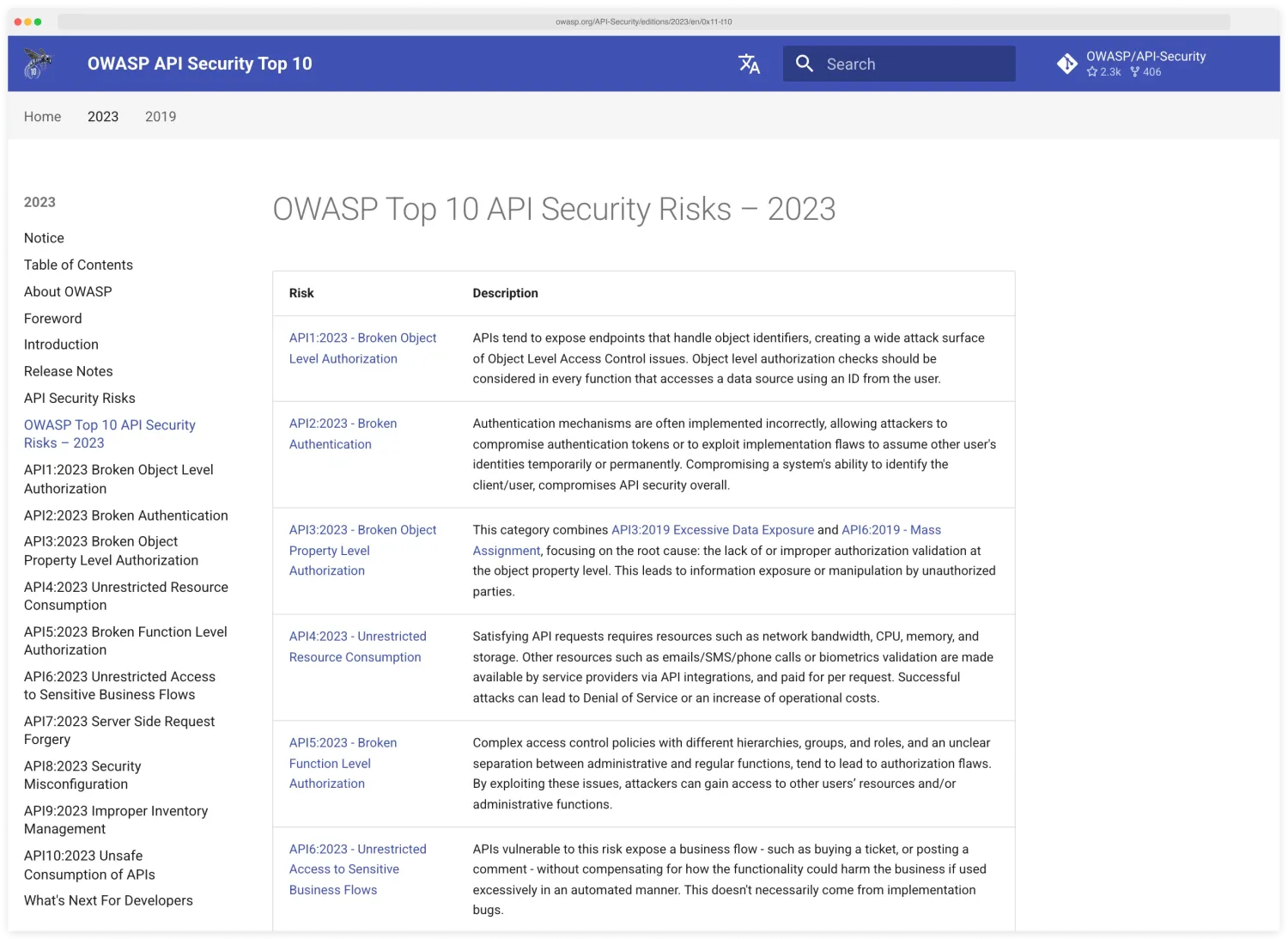Switch to the 2019 tab
1288x939 pixels.
pyautogui.click(x=161, y=117)
